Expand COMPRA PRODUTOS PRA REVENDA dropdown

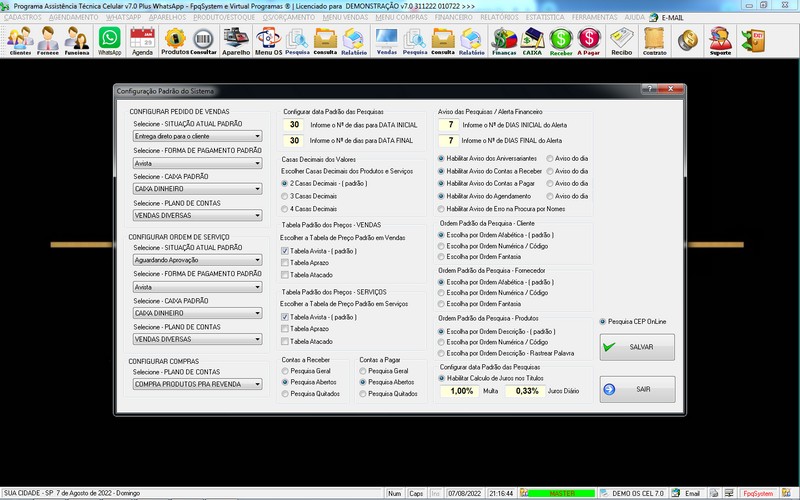197,384
